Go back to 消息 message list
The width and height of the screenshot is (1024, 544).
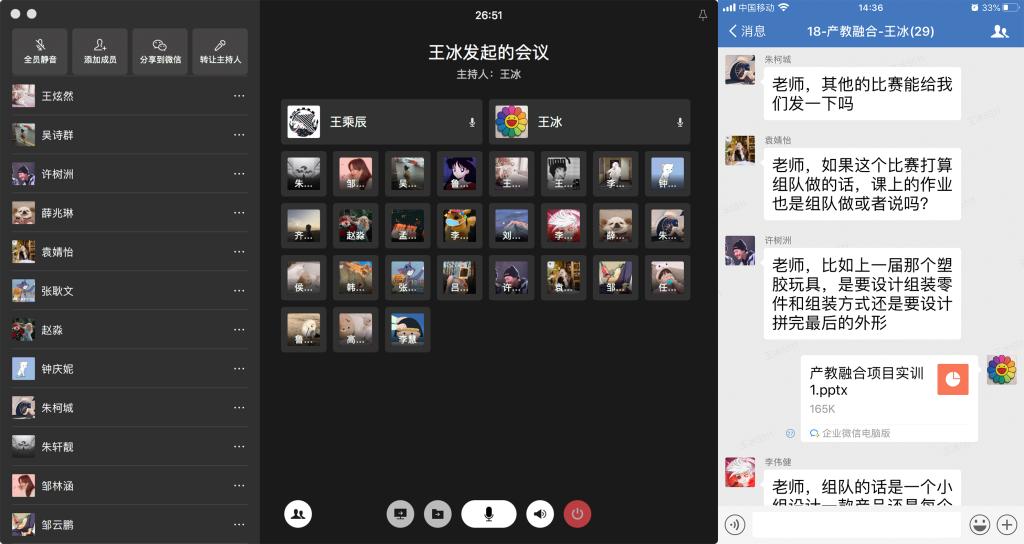tap(747, 31)
